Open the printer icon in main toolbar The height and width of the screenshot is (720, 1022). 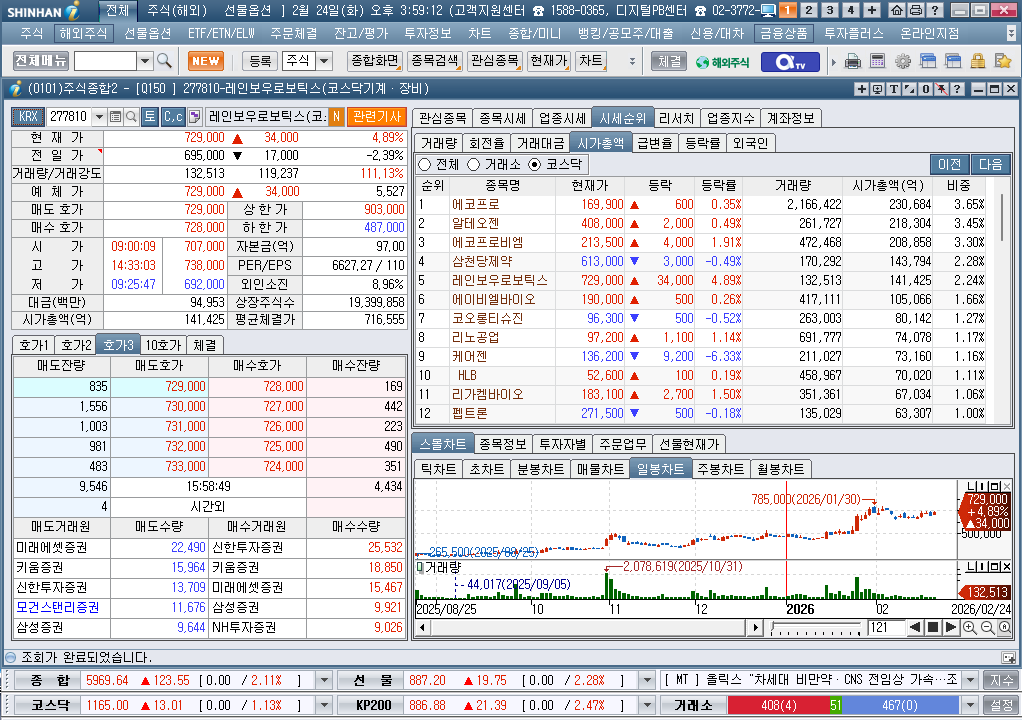click(x=853, y=61)
